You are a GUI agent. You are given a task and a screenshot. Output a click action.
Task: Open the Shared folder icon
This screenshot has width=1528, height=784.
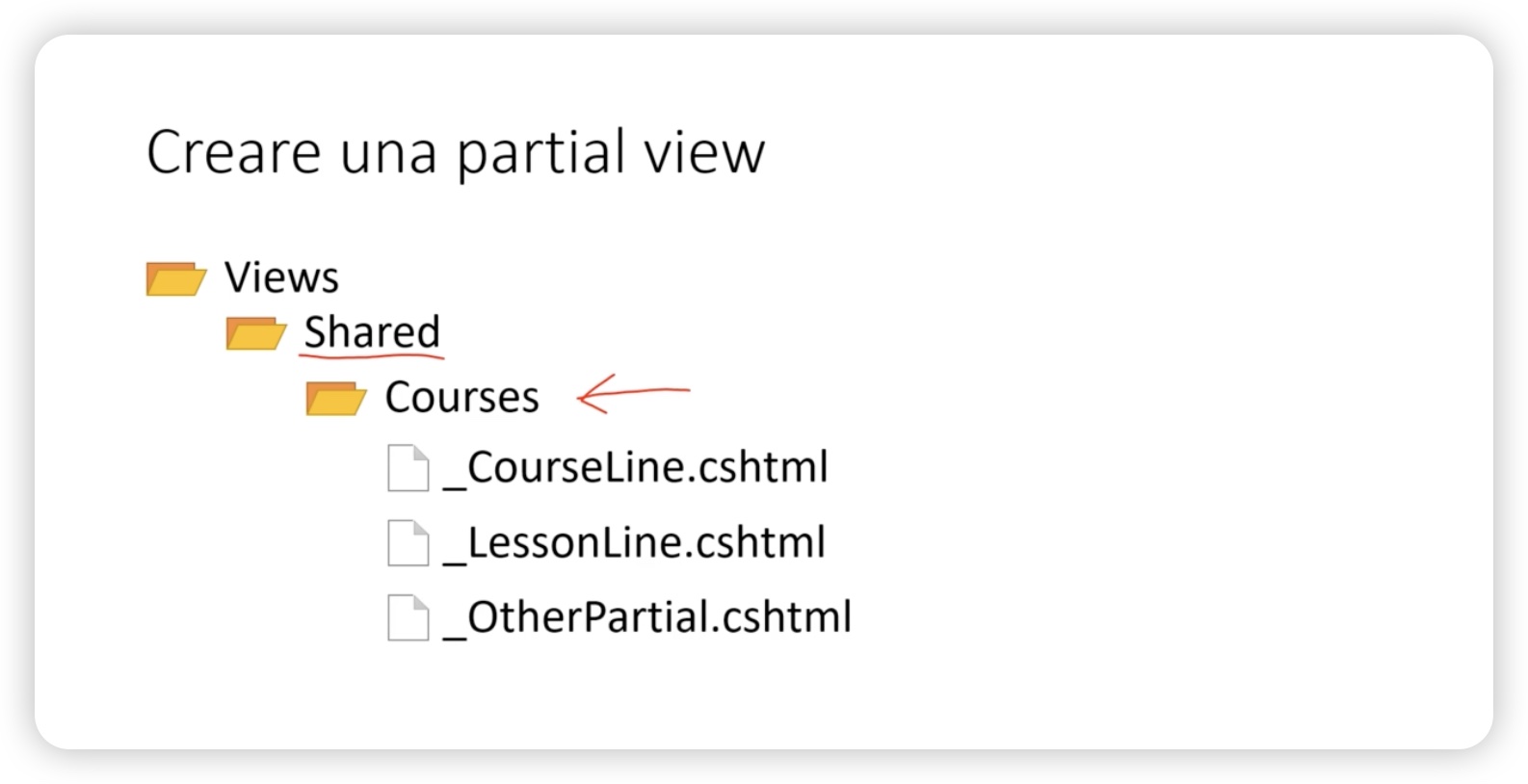[x=256, y=333]
